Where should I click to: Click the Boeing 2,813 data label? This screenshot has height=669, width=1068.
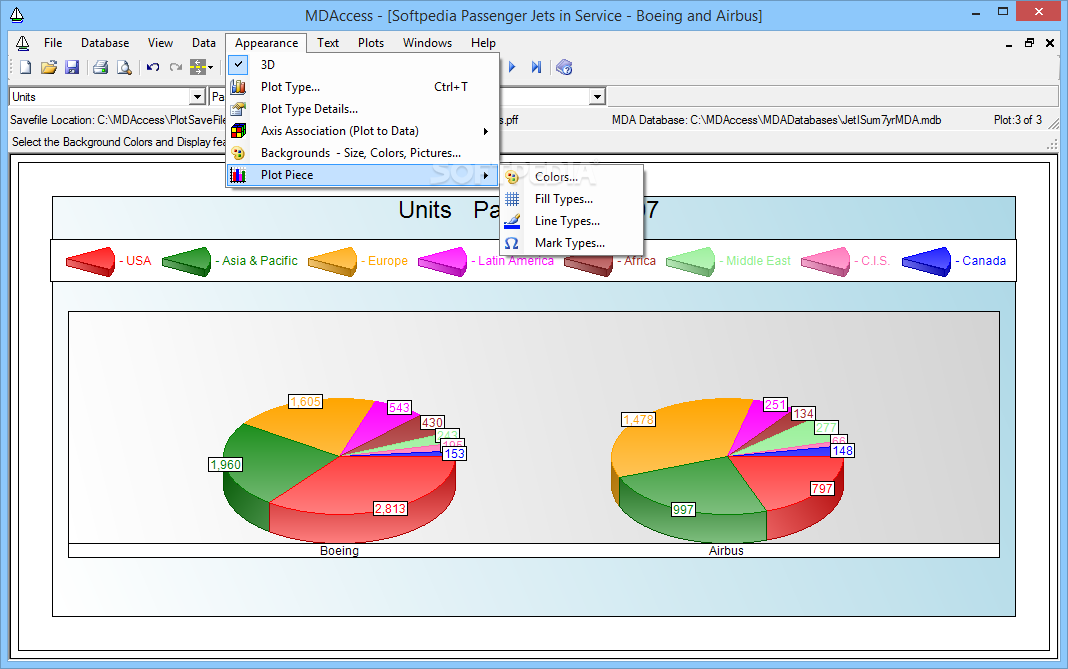pyautogui.click(x=390, y=508)
